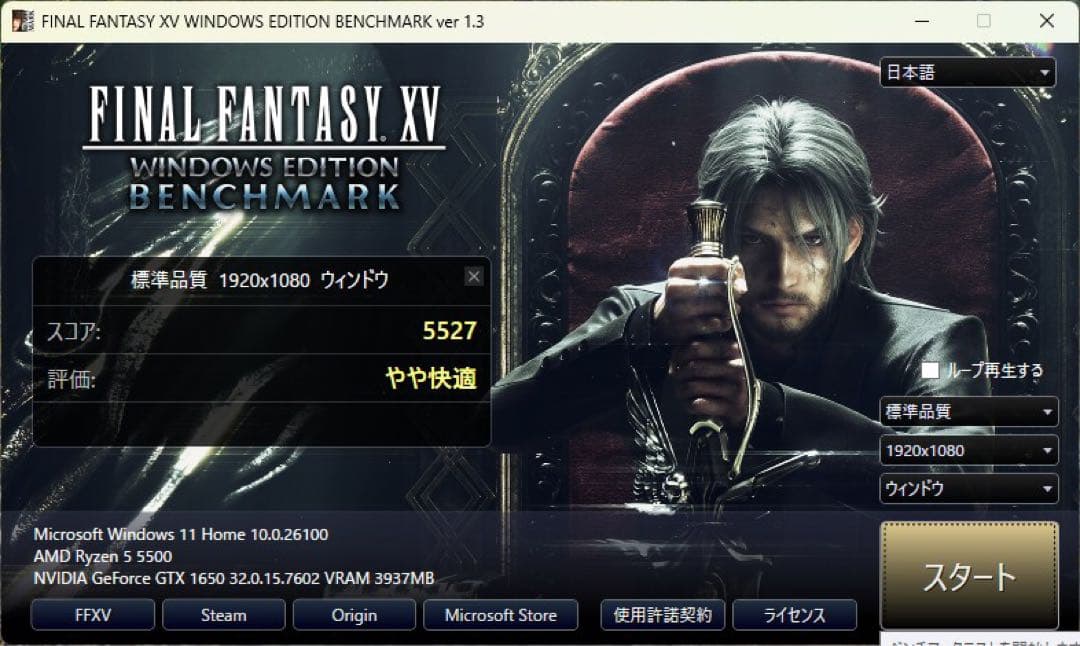Minimize the benchmark window
Screen dimensions: 1080x646
(x=922, y=21)
